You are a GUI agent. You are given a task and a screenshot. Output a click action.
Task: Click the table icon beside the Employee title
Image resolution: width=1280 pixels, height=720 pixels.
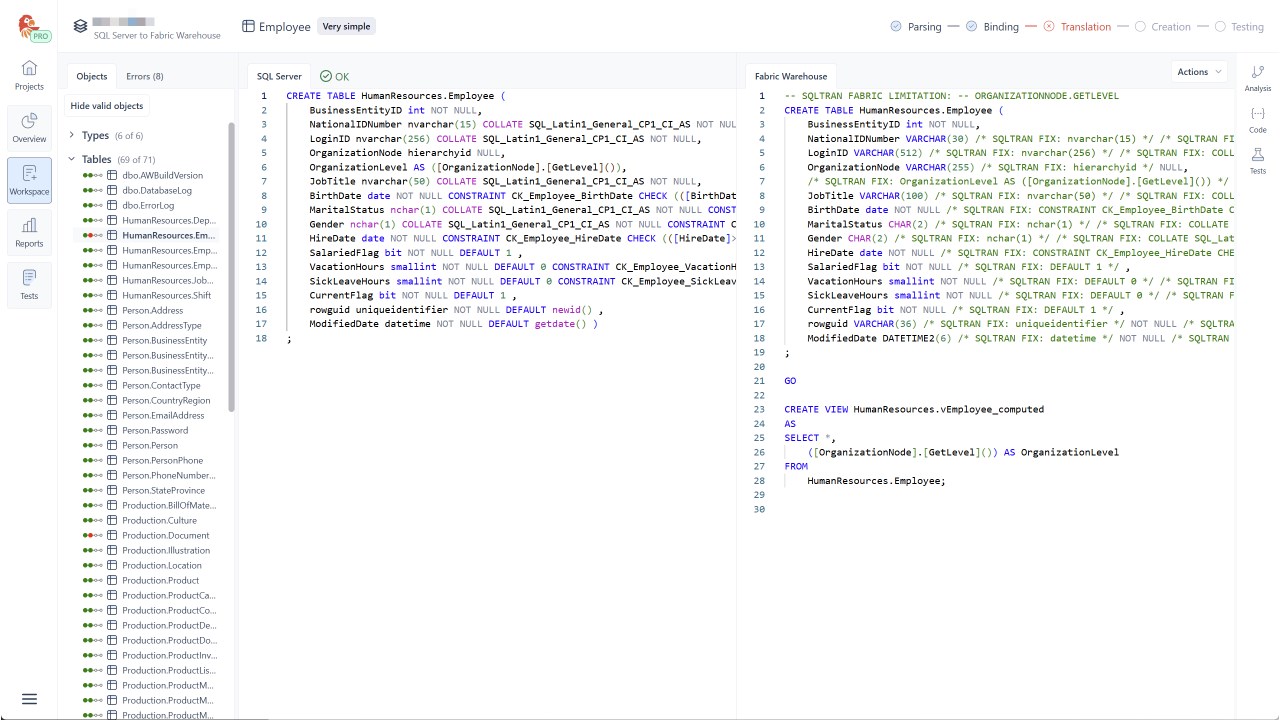(x=248, y=27)
